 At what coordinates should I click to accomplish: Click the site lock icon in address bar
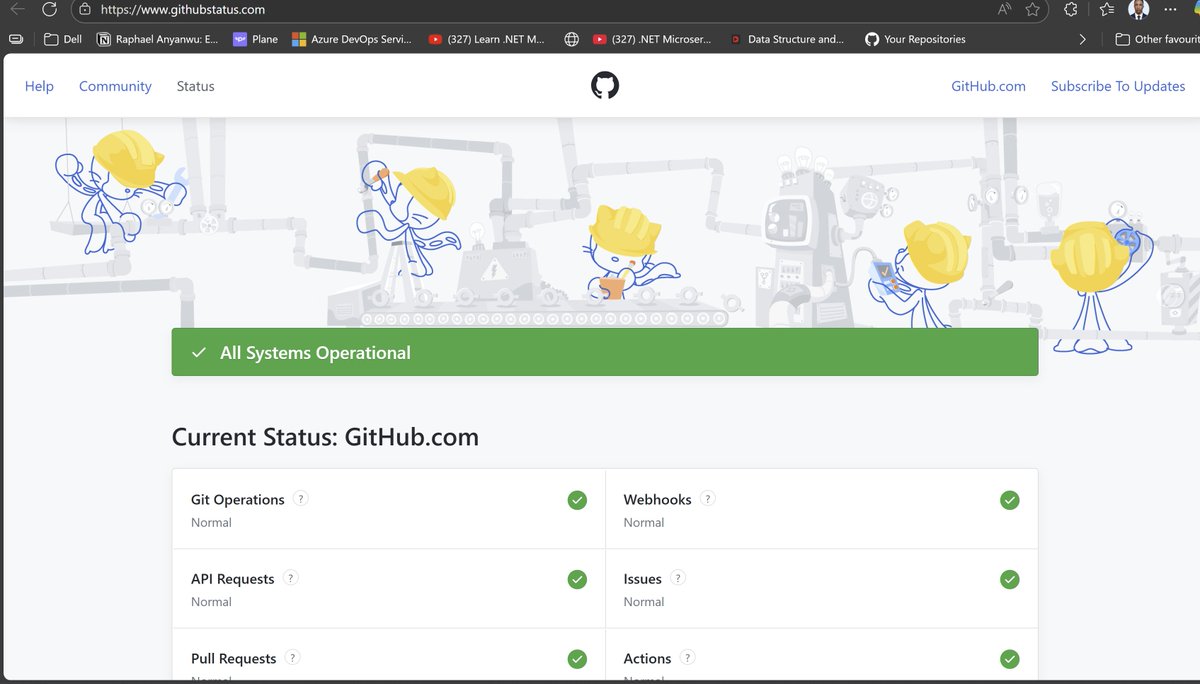(x=85, y=10)
